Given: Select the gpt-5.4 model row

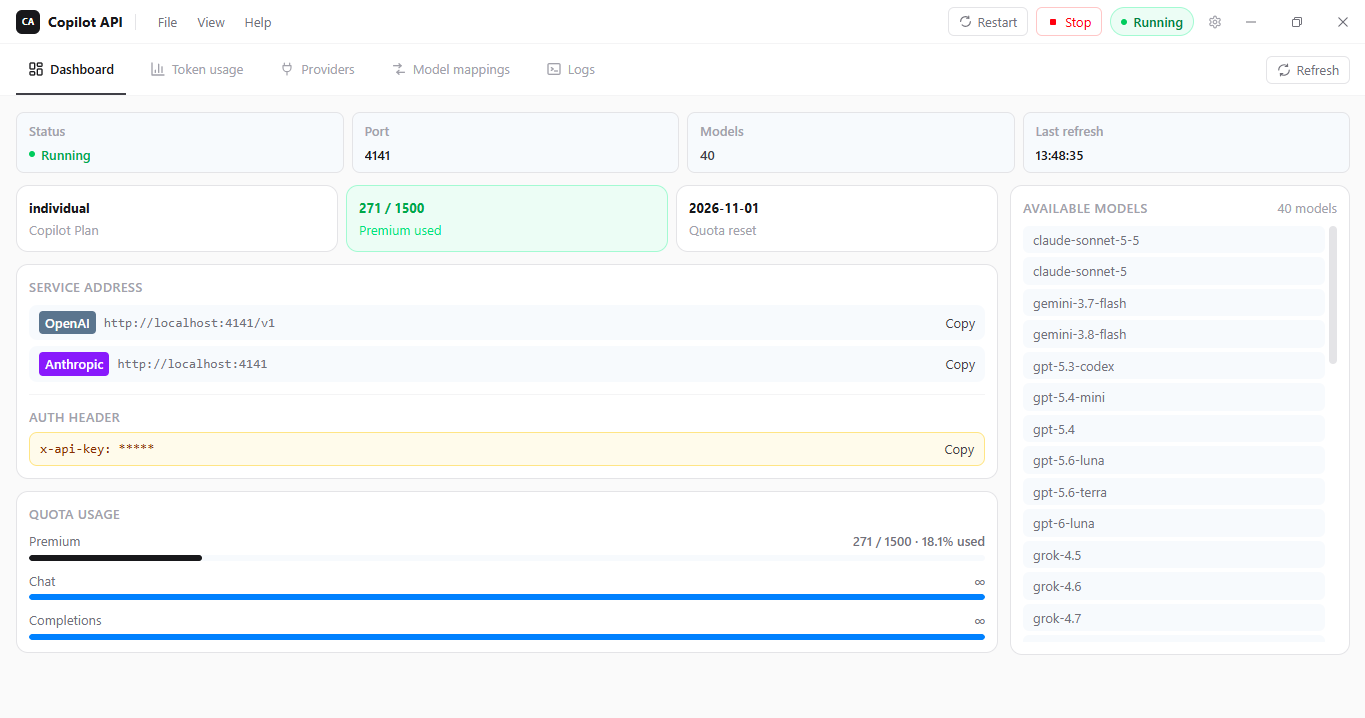Looking at the screenshot, I should [1174, 429].
